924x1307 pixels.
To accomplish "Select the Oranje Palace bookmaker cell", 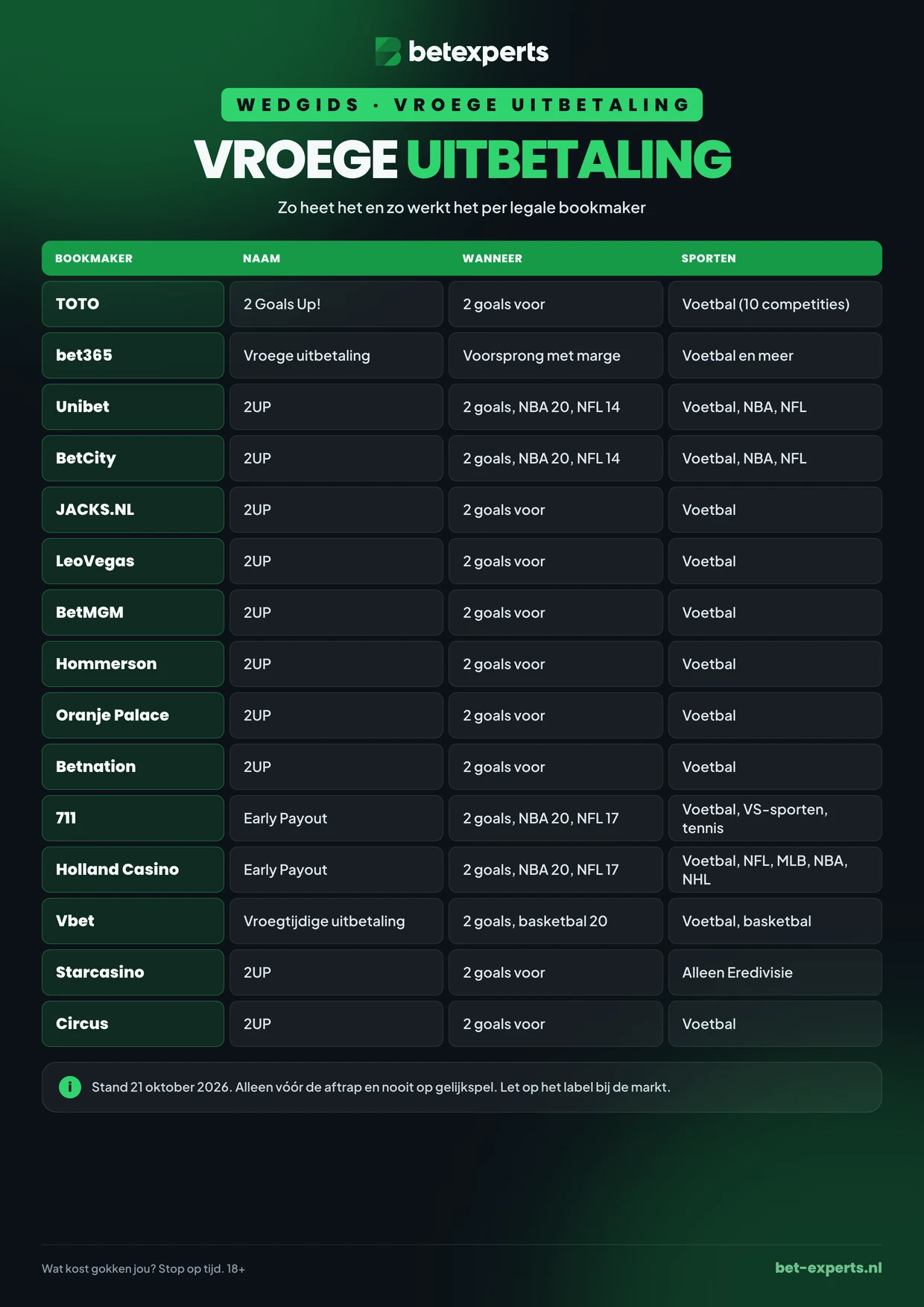I will 133,715.
